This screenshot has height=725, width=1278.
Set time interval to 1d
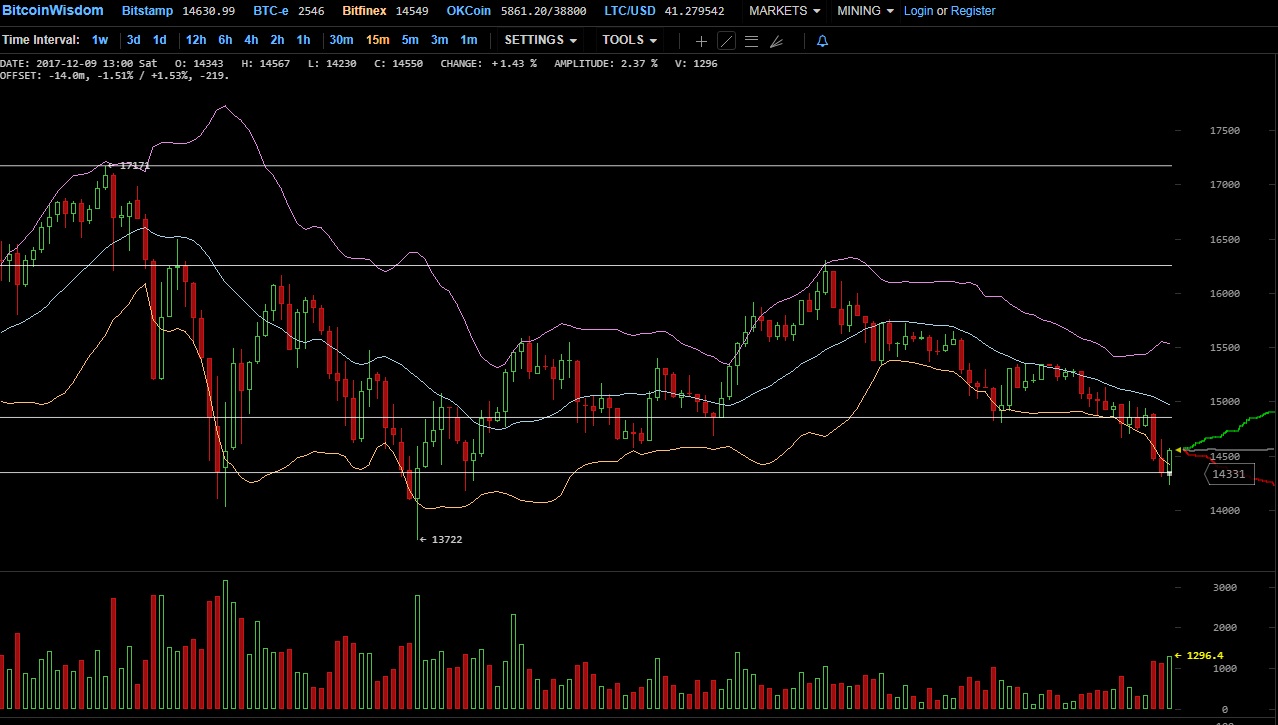pyautogui.click(x=159, y=40)
